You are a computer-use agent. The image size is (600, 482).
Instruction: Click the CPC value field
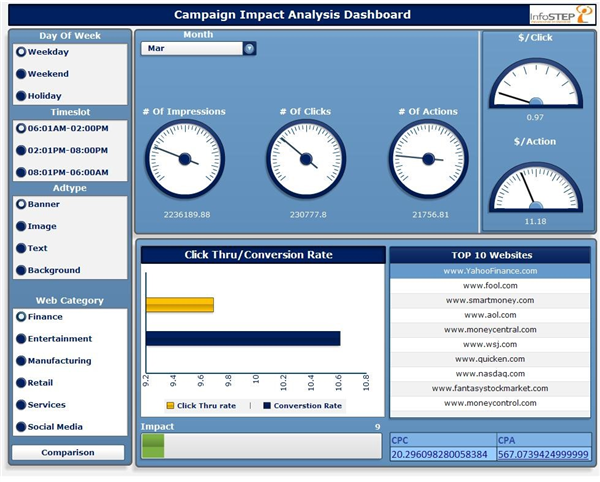(x=442, y=454)
